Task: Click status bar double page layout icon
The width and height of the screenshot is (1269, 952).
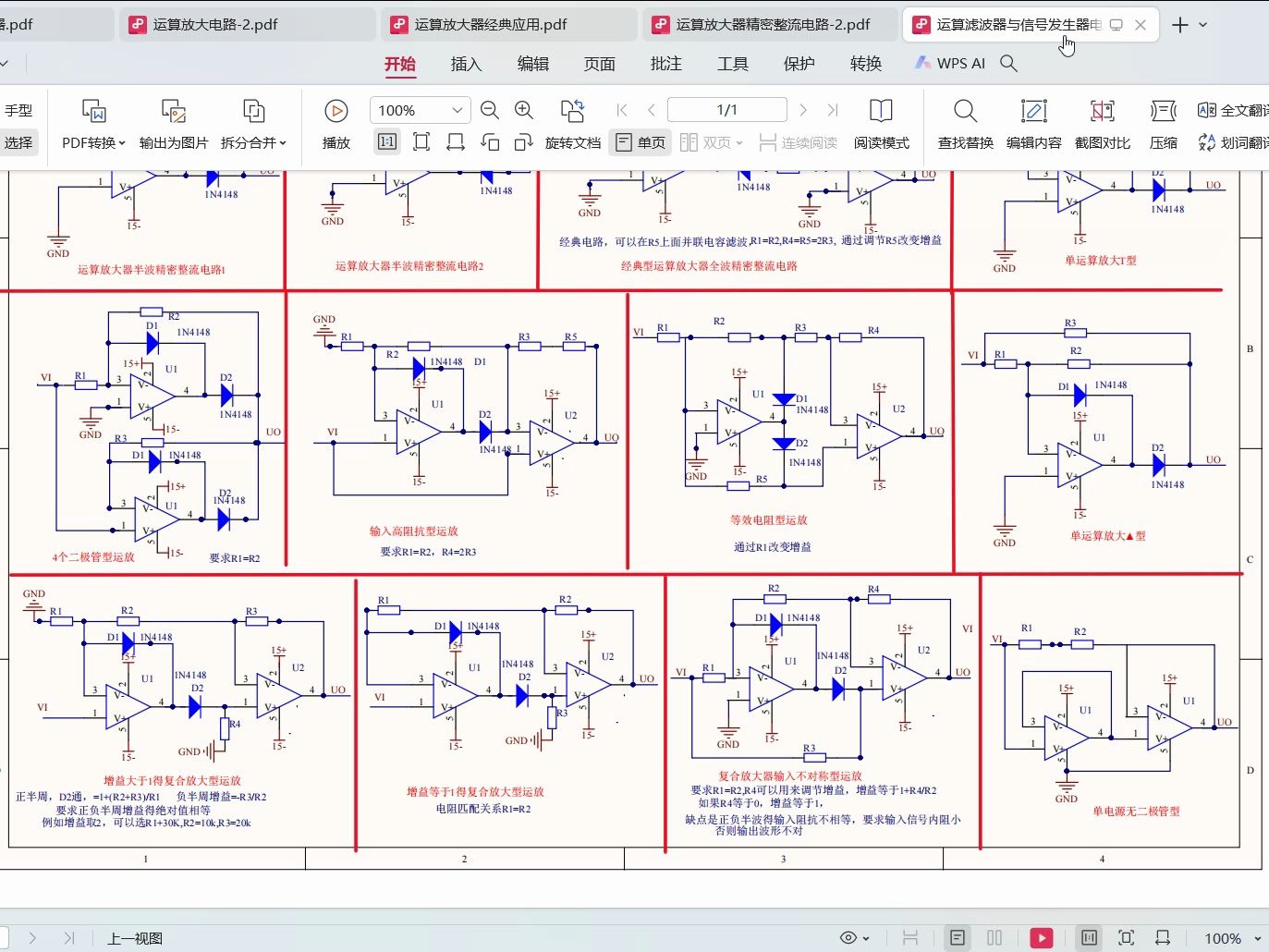Action: pyautogui.click(x=994, y=938)
